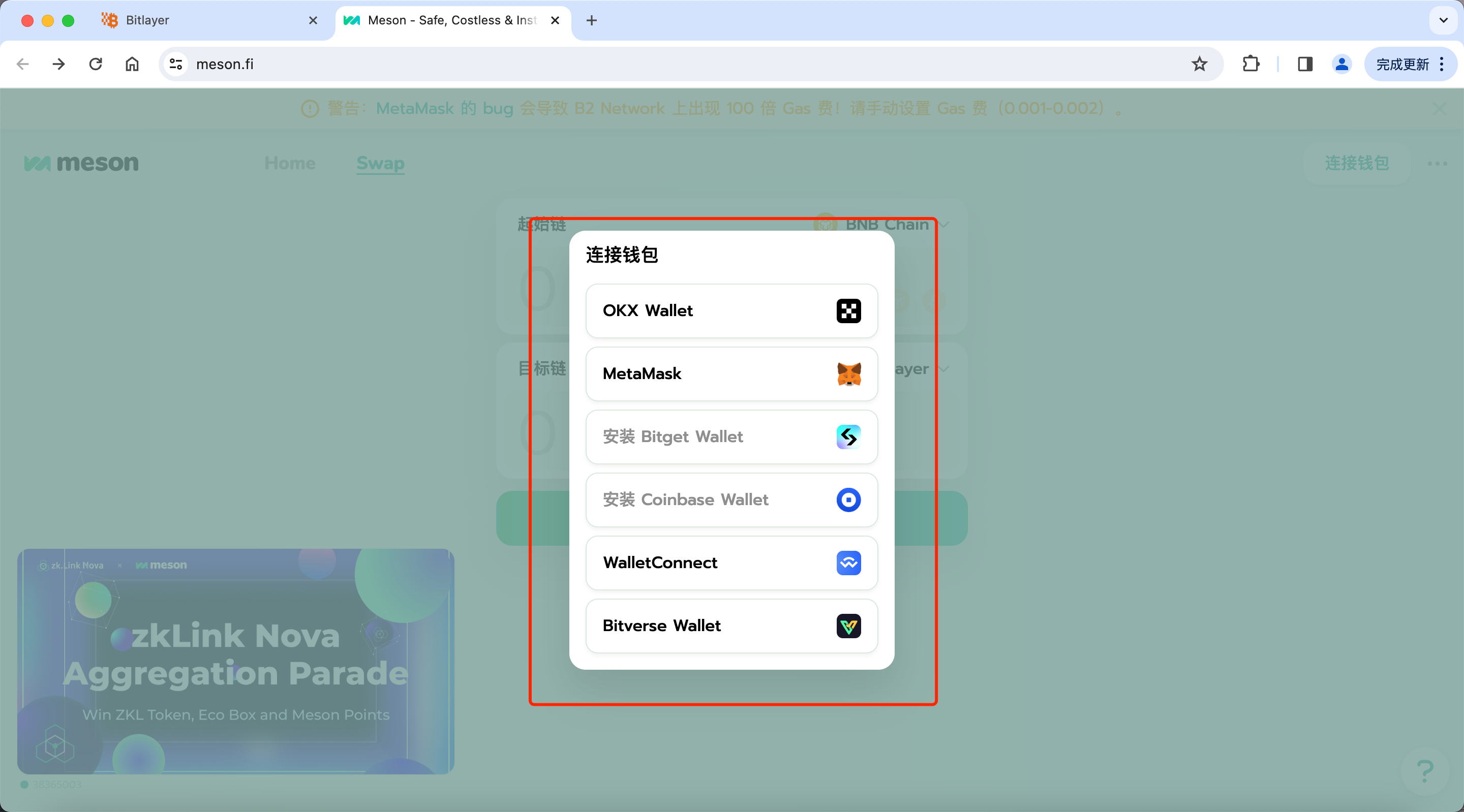Toggle the browser side panel
The image size is (1464, 812).
point(1305,64)
